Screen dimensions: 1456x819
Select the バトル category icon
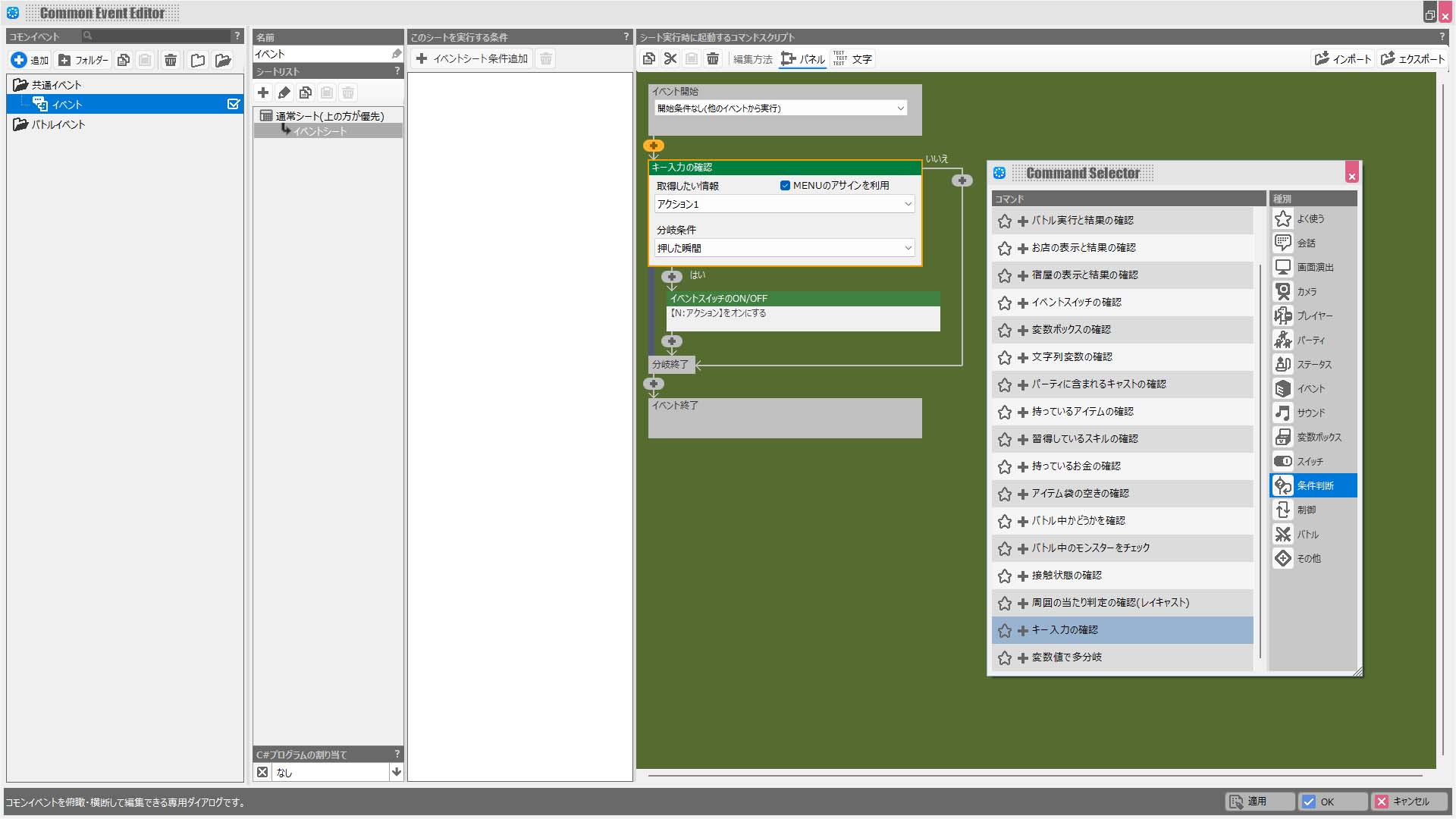pos(1282,534)
